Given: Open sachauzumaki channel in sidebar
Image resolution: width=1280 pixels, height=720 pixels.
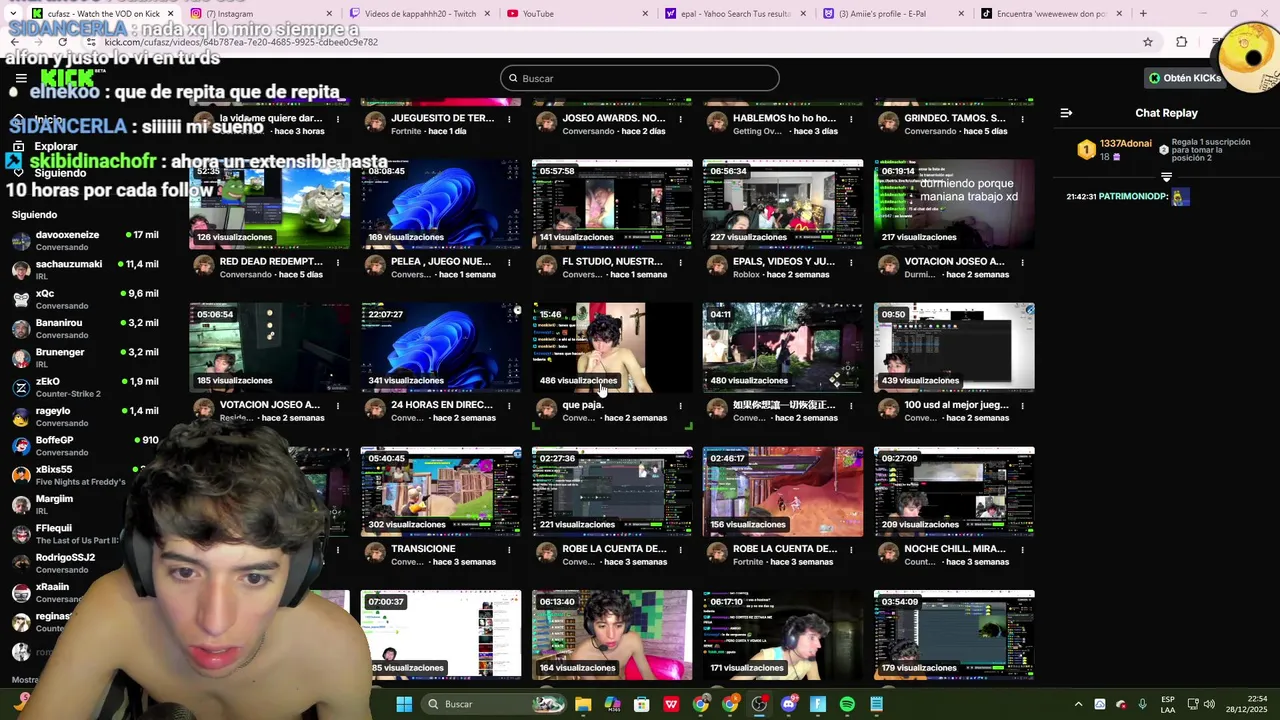Looking at the screenshot, I should click(x=85, y=270).
